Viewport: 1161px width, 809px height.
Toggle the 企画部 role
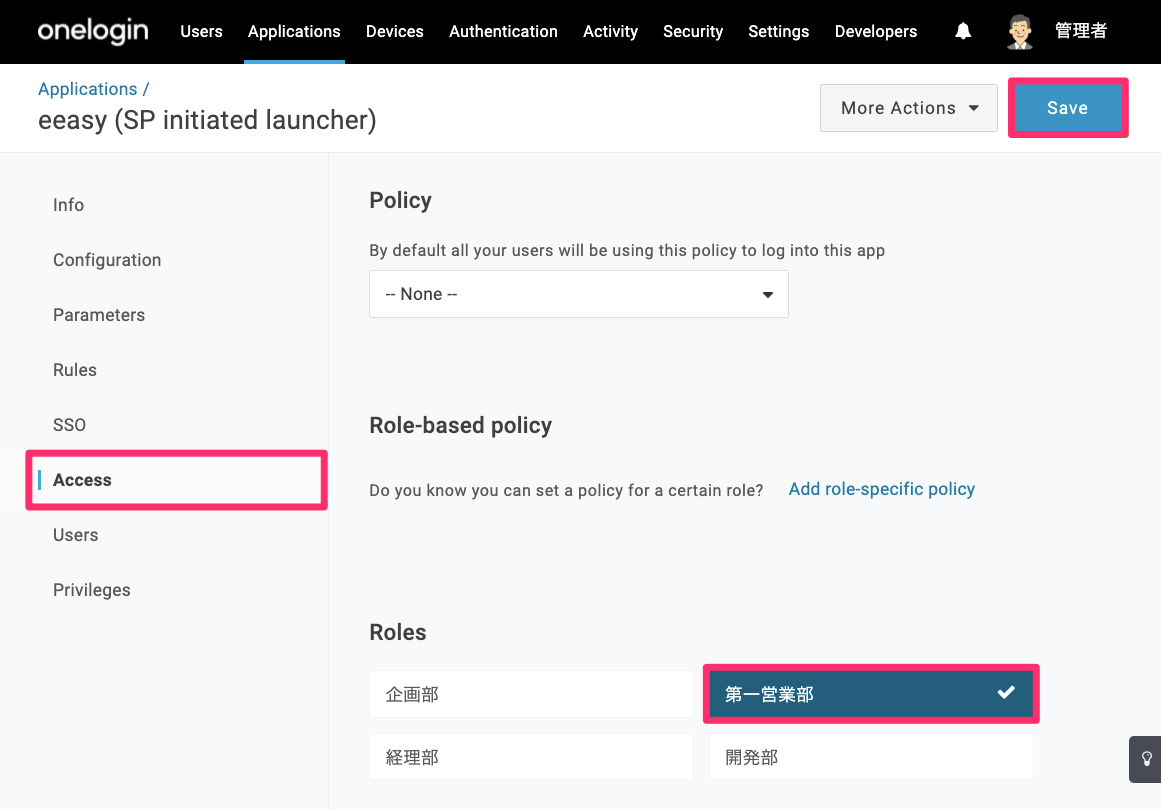[532, 694]
